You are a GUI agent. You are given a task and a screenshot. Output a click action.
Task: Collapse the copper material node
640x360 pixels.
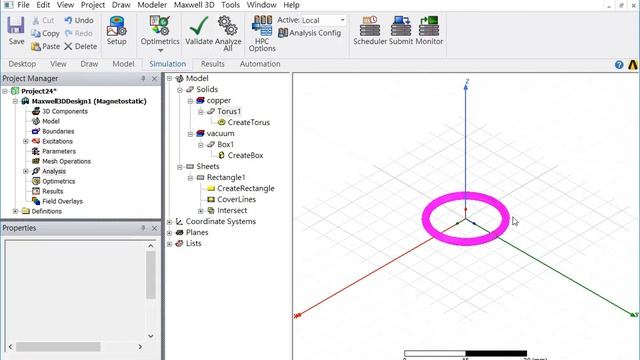pos(190,100)
